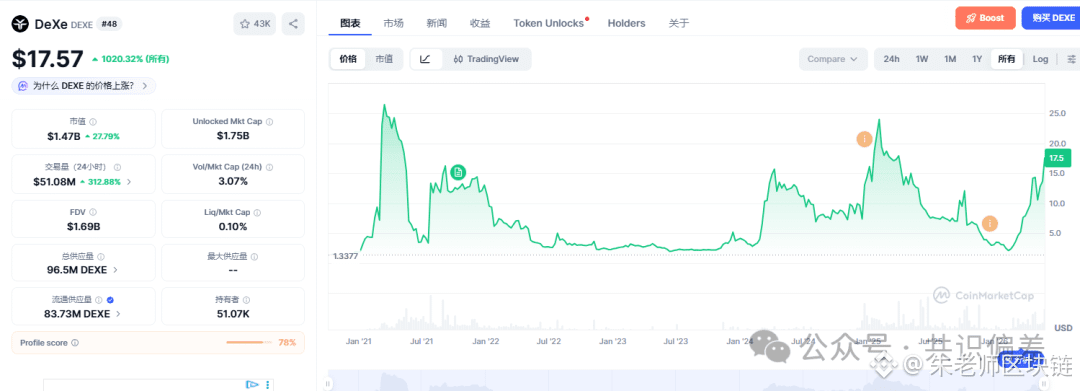Click info icon next to 持有者
1080x391 pixels.
tap(247, 300)
